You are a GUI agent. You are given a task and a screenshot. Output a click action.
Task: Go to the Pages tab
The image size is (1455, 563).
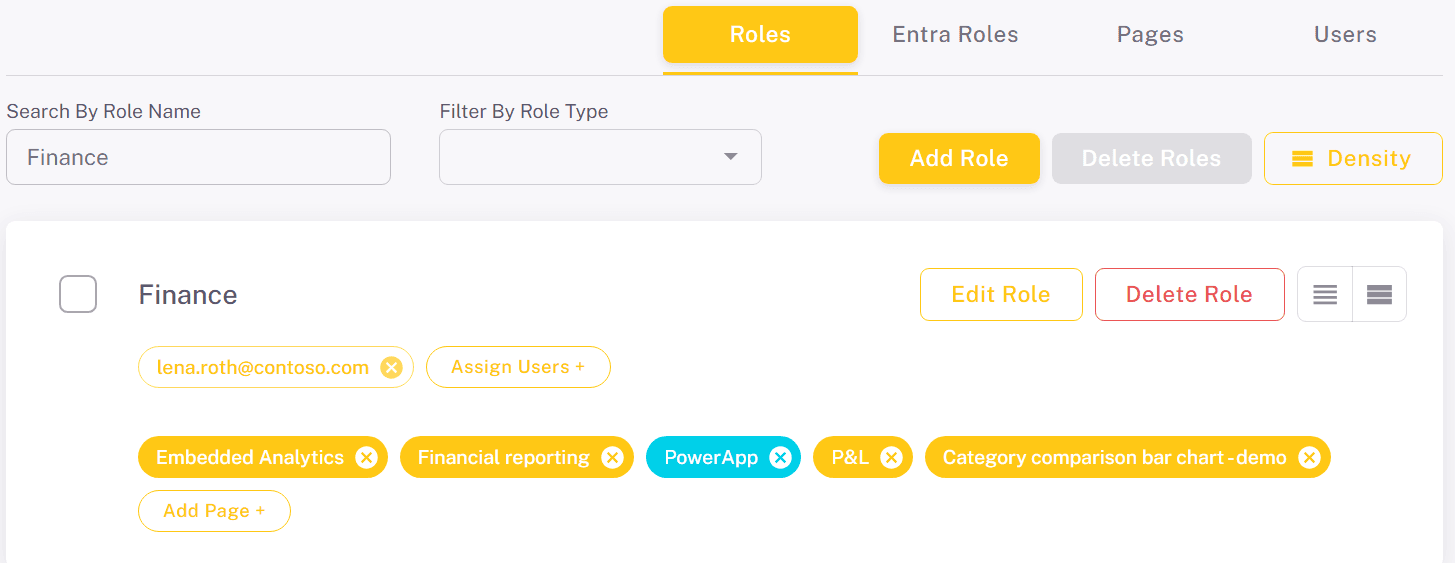pos(1150,35)
